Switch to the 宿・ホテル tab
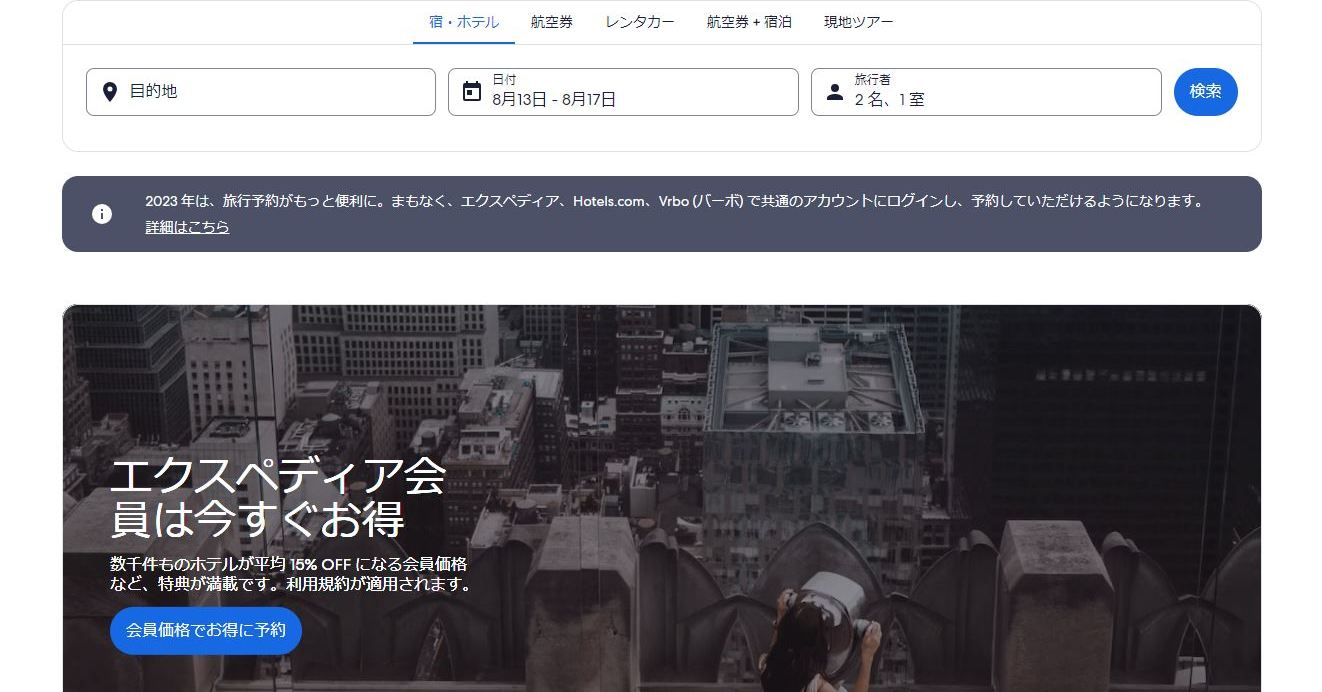This screenshot has height=692, width=1322. click(464, 22)
